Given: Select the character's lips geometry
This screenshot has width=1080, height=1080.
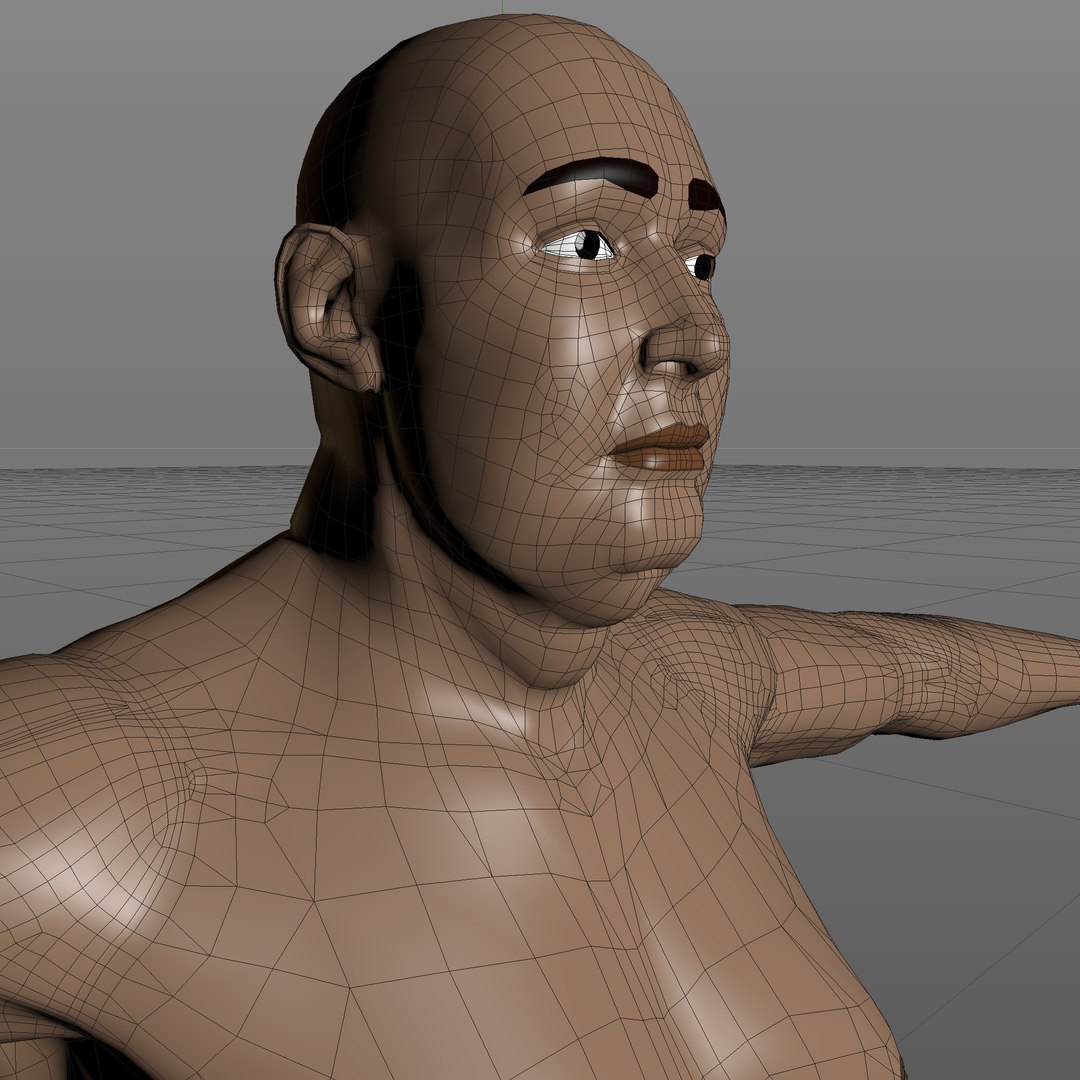Looking at the screenshot, I should coord(660,446).
